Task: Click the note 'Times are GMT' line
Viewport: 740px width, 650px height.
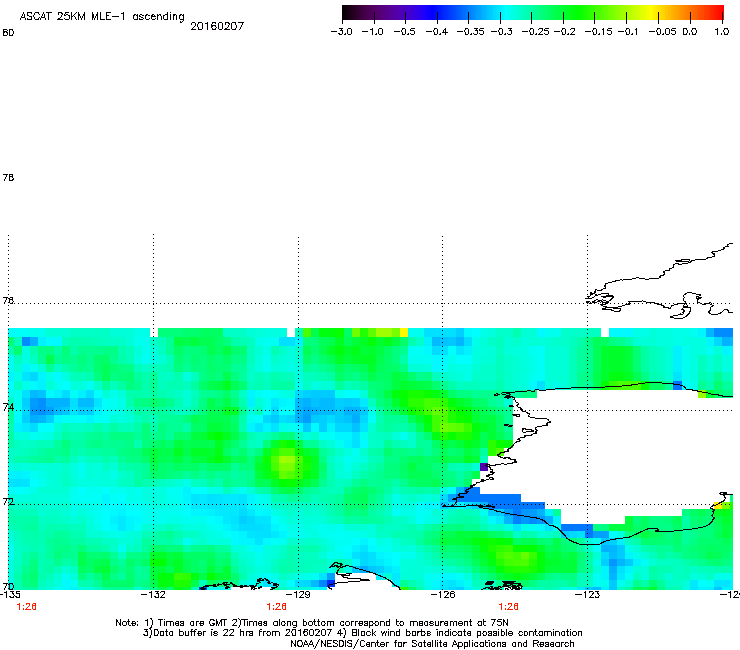Action: pyautogui.click(x=312, y=623)
